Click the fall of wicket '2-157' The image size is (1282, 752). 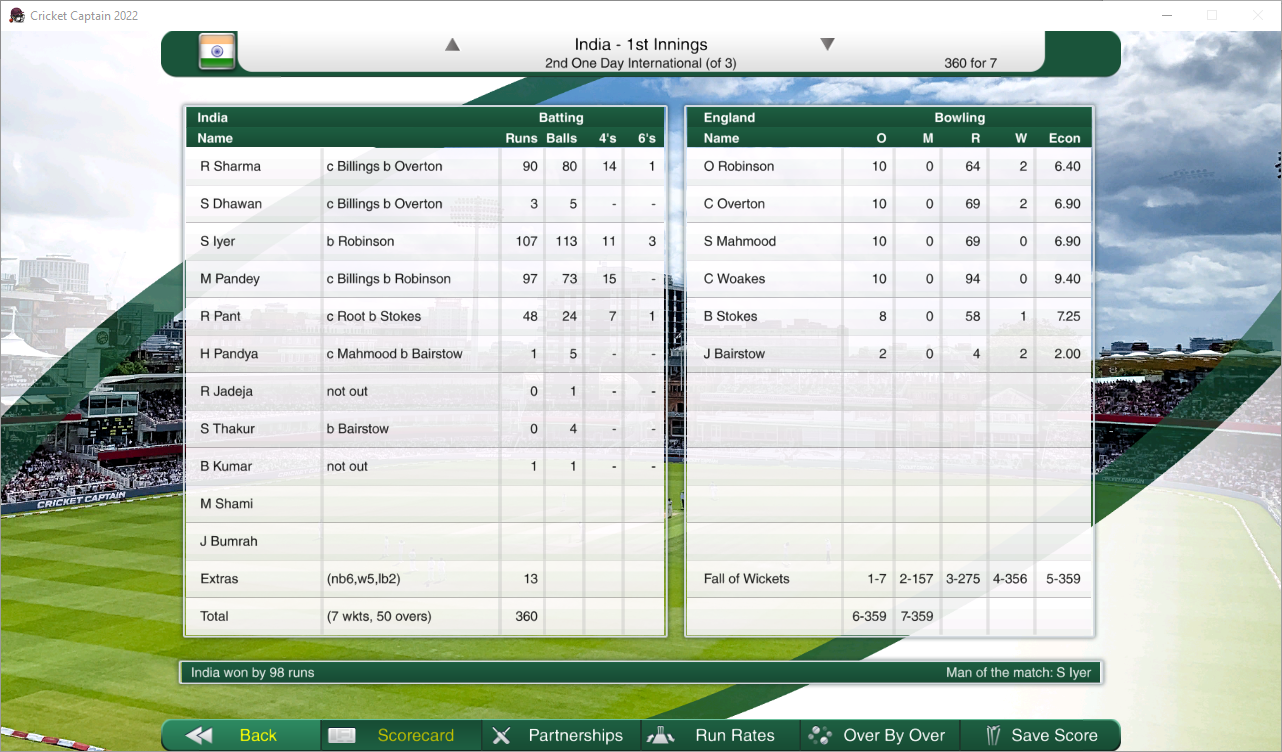916,579
